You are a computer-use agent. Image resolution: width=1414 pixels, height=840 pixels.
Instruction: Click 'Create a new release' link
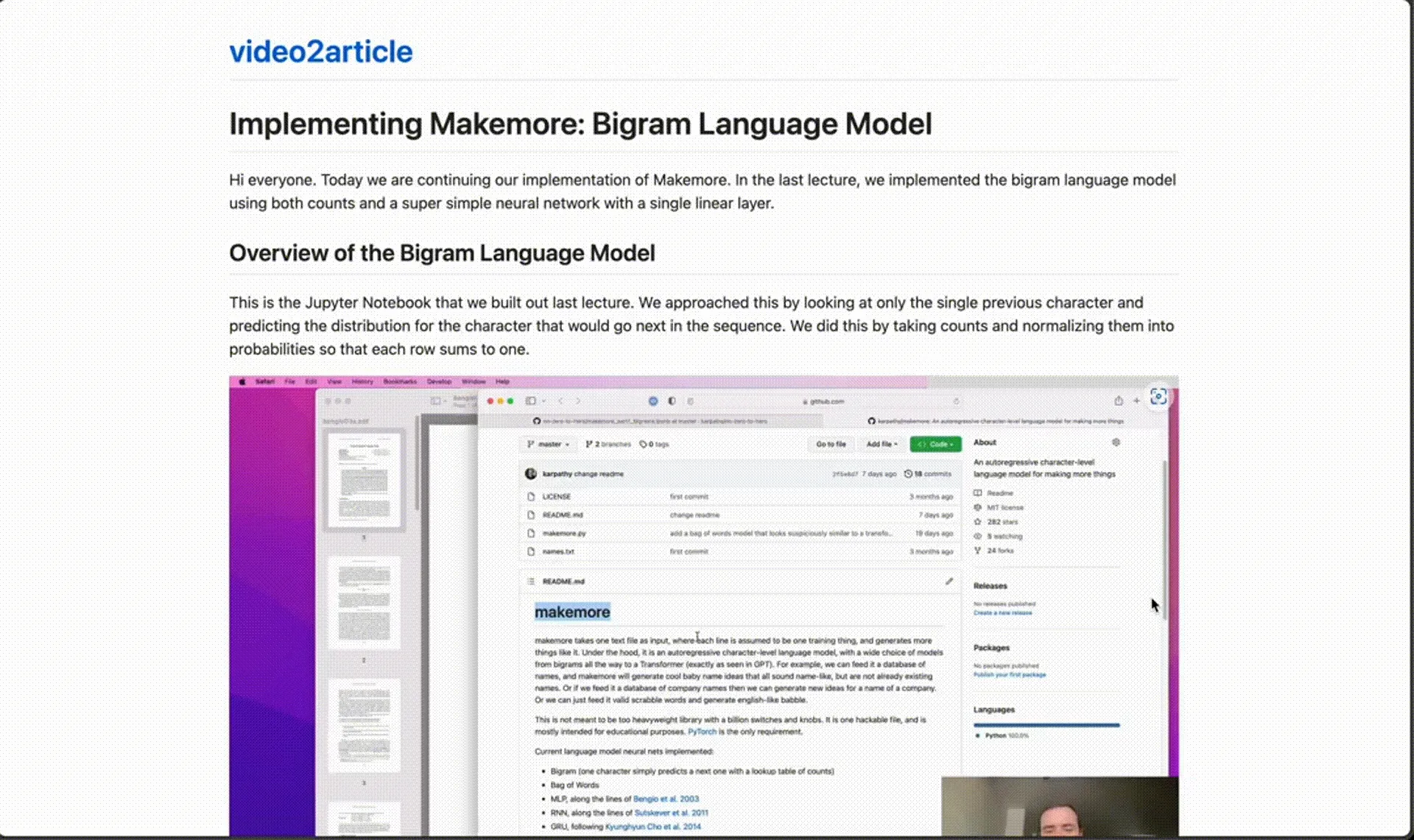point(1002,613)
